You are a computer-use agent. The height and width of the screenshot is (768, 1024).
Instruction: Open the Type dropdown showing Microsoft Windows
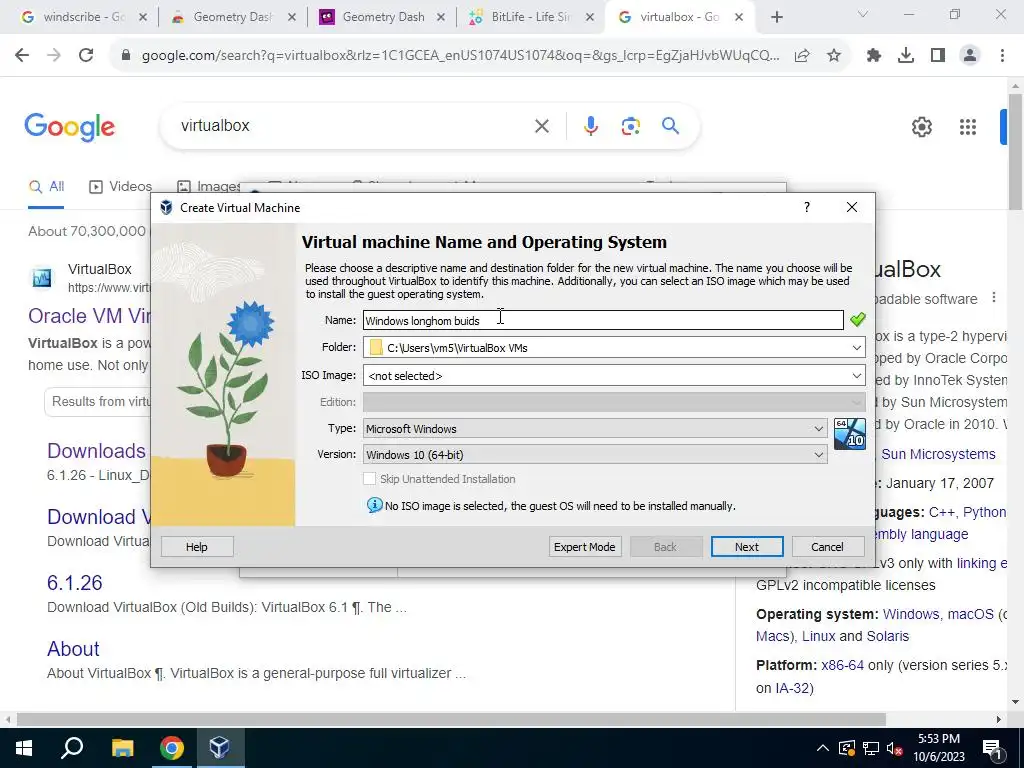(x=595, y=428)
